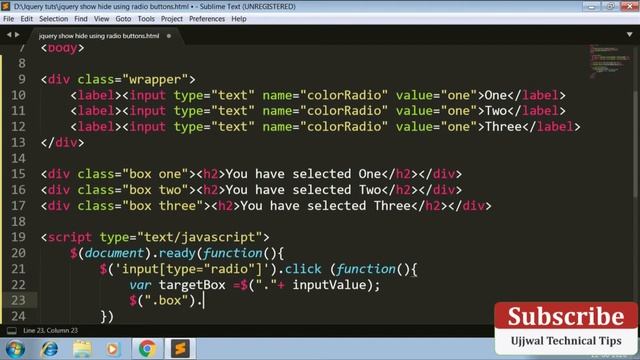Open the Help menu
Image resolution: width=640 pixels, height=360 pixels.
(x=239, y=19)
